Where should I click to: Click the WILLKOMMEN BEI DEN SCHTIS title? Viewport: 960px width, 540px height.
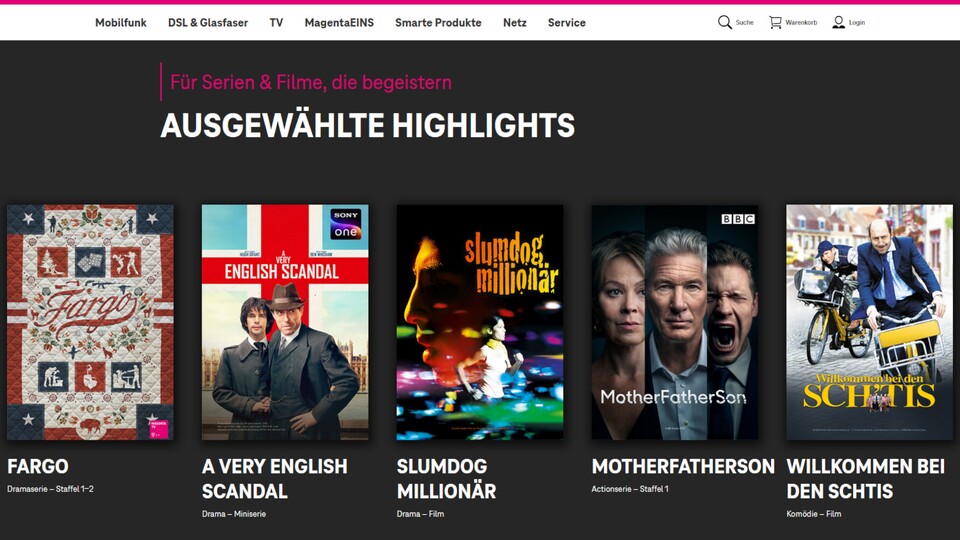[866, 479]
